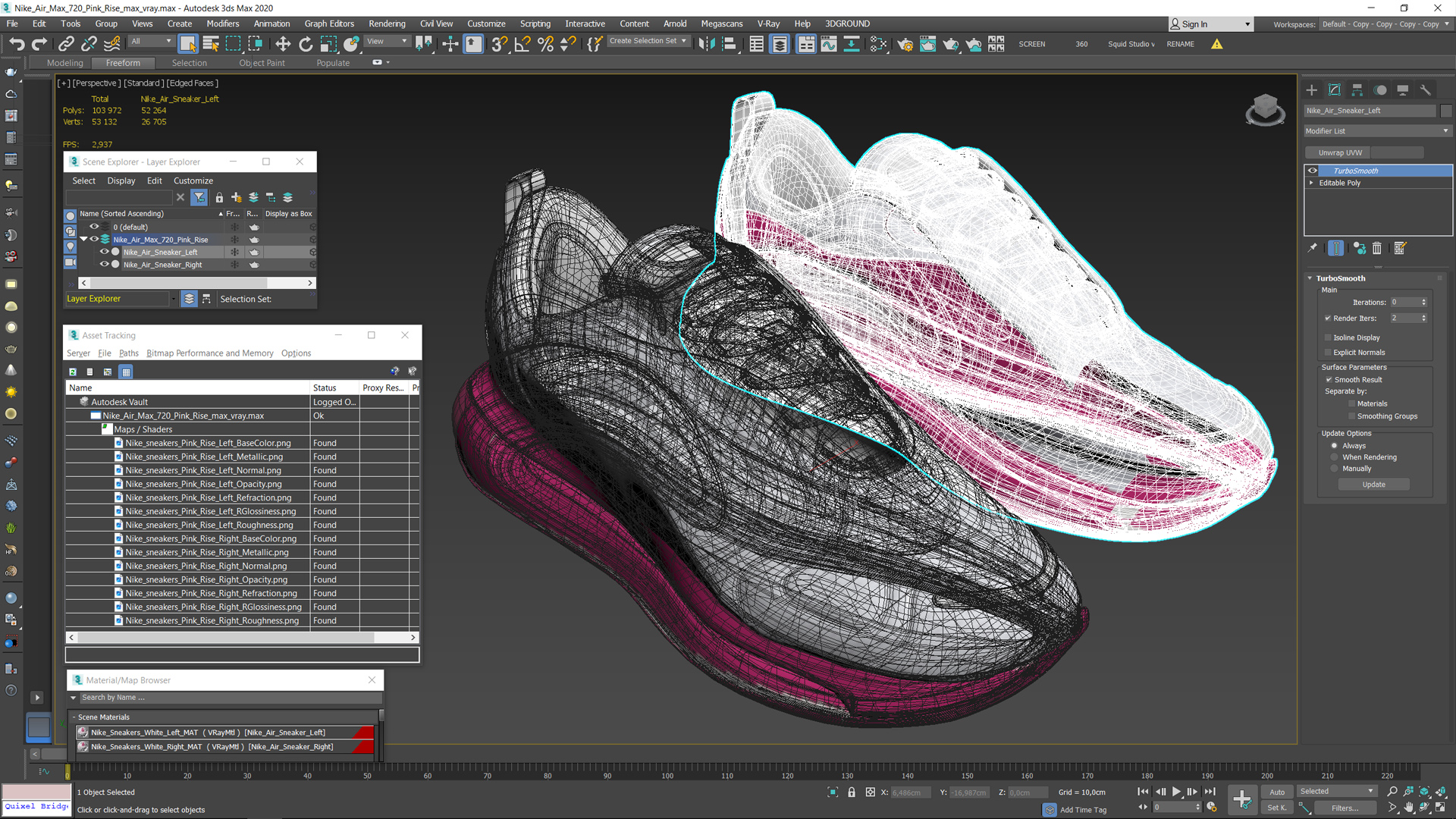Toggle the Smooth Result checkbox
The image size is (1456, 819).
1329,380
